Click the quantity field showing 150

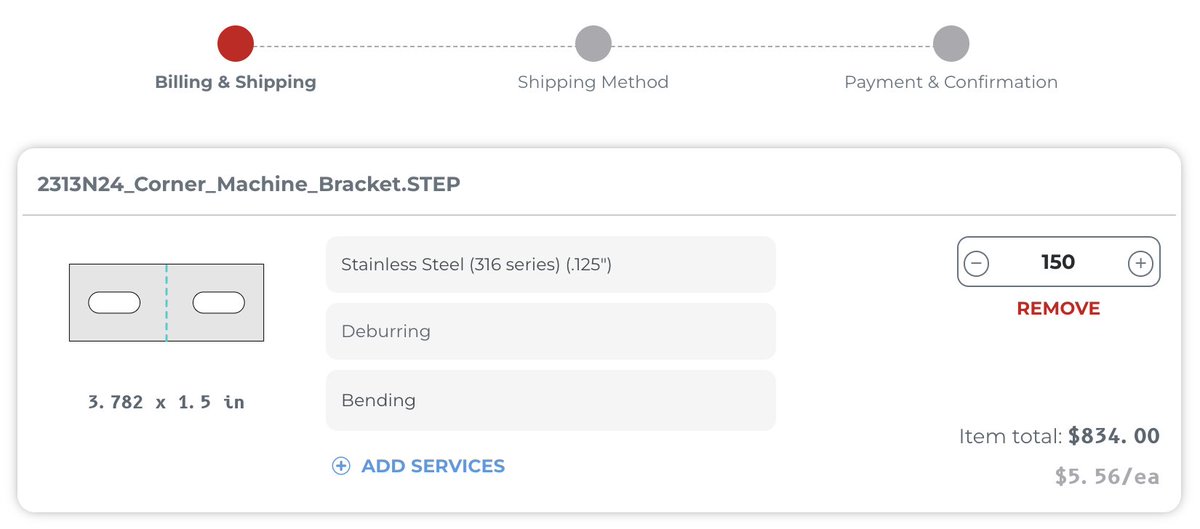pyautogui.click(x=1058, y=263)
